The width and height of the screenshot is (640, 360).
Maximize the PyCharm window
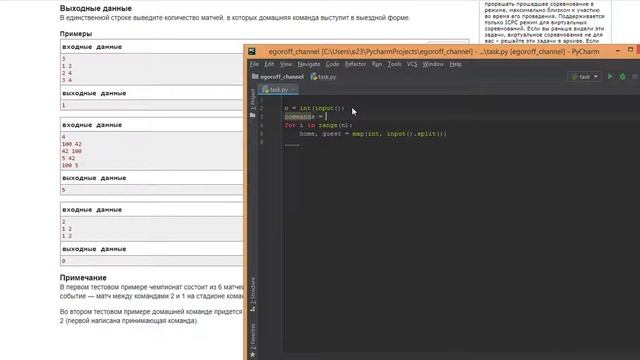(631, 50)
